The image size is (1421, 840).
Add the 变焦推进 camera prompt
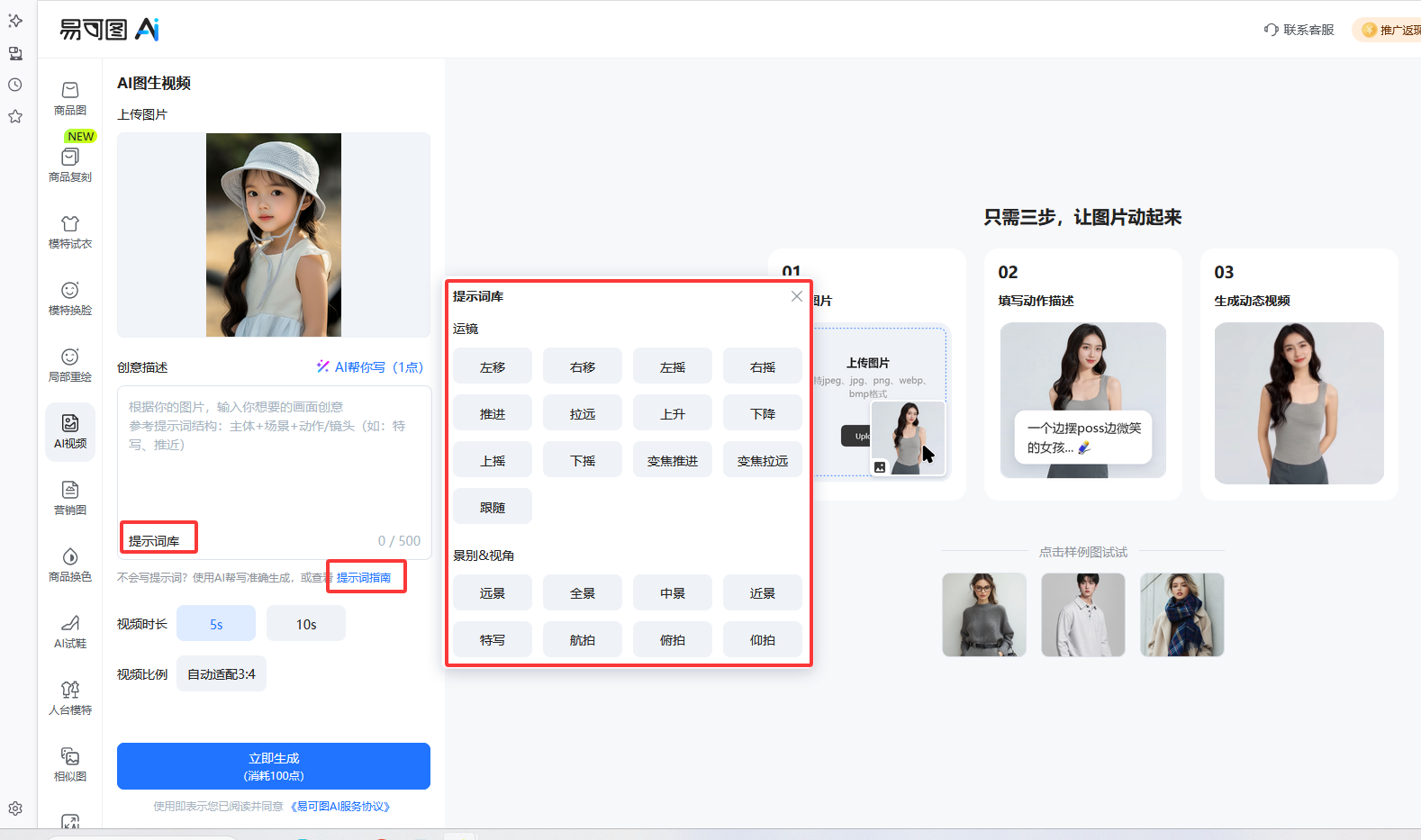coord(673,460)
